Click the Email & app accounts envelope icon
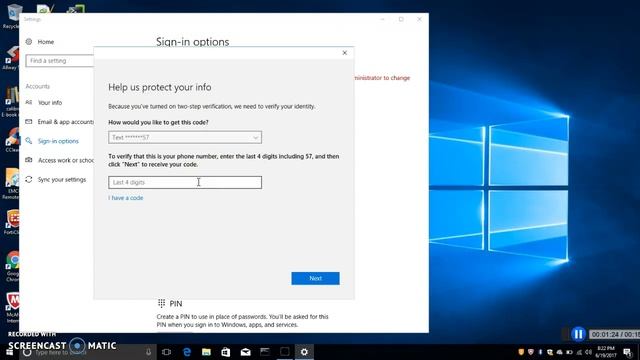The height and width of the screenshot is (360, 640). coord(29,122)
